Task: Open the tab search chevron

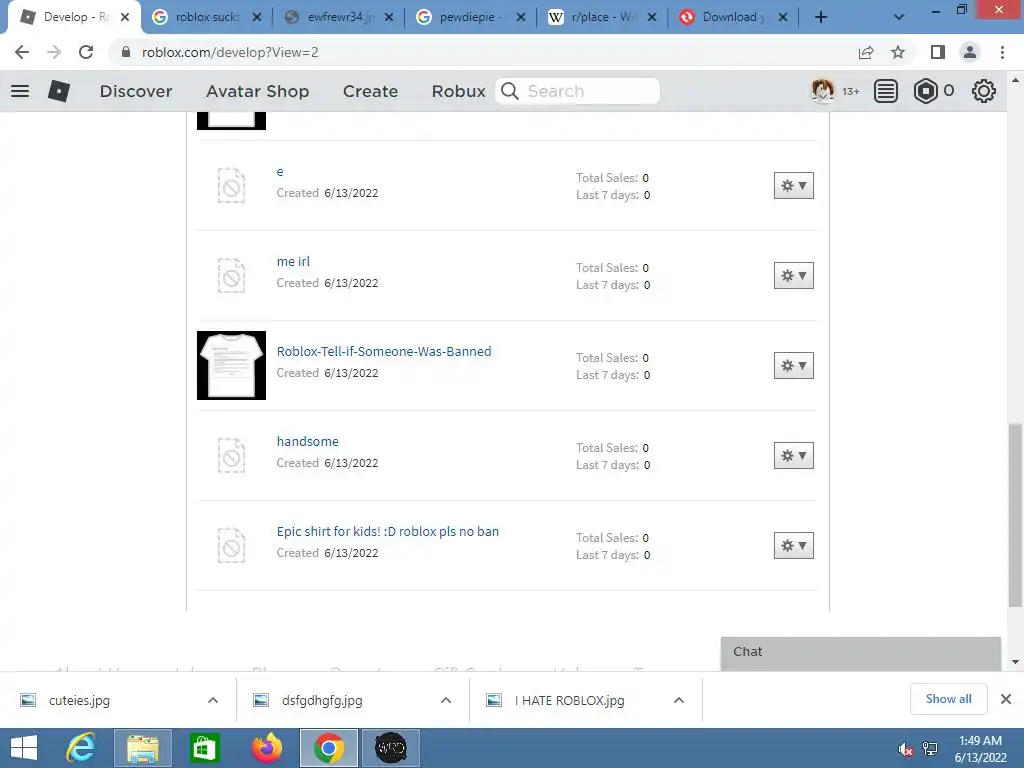Action: [x=899, y=18]
